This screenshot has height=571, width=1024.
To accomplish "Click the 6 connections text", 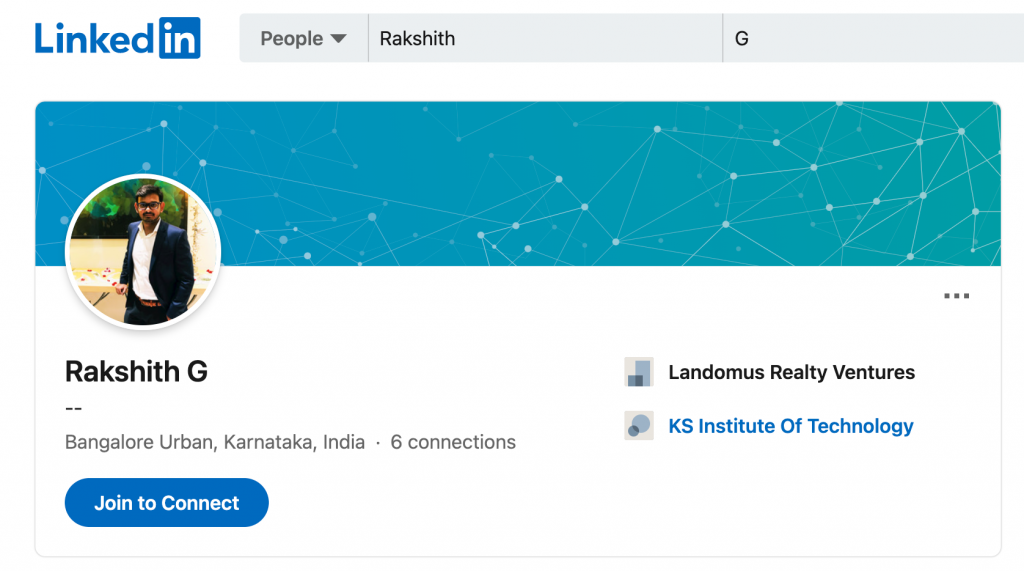I will 453,442.
